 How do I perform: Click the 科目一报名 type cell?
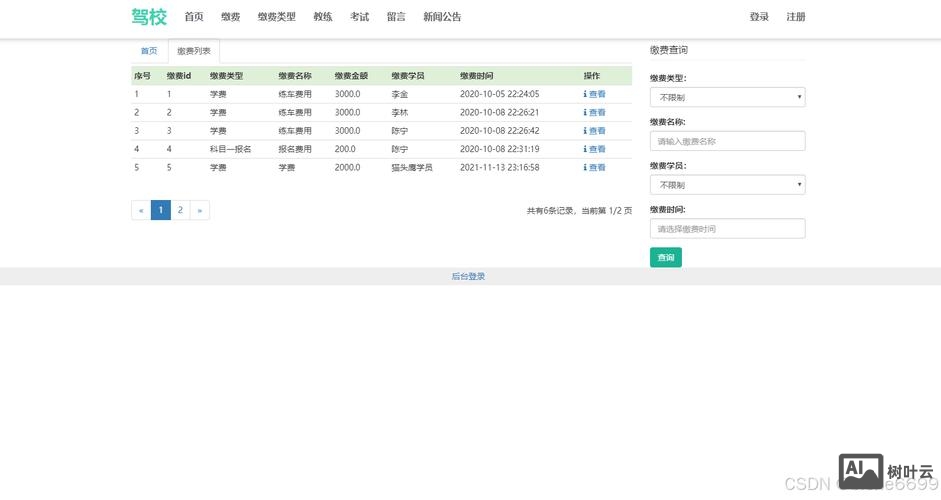pos(230,149)
